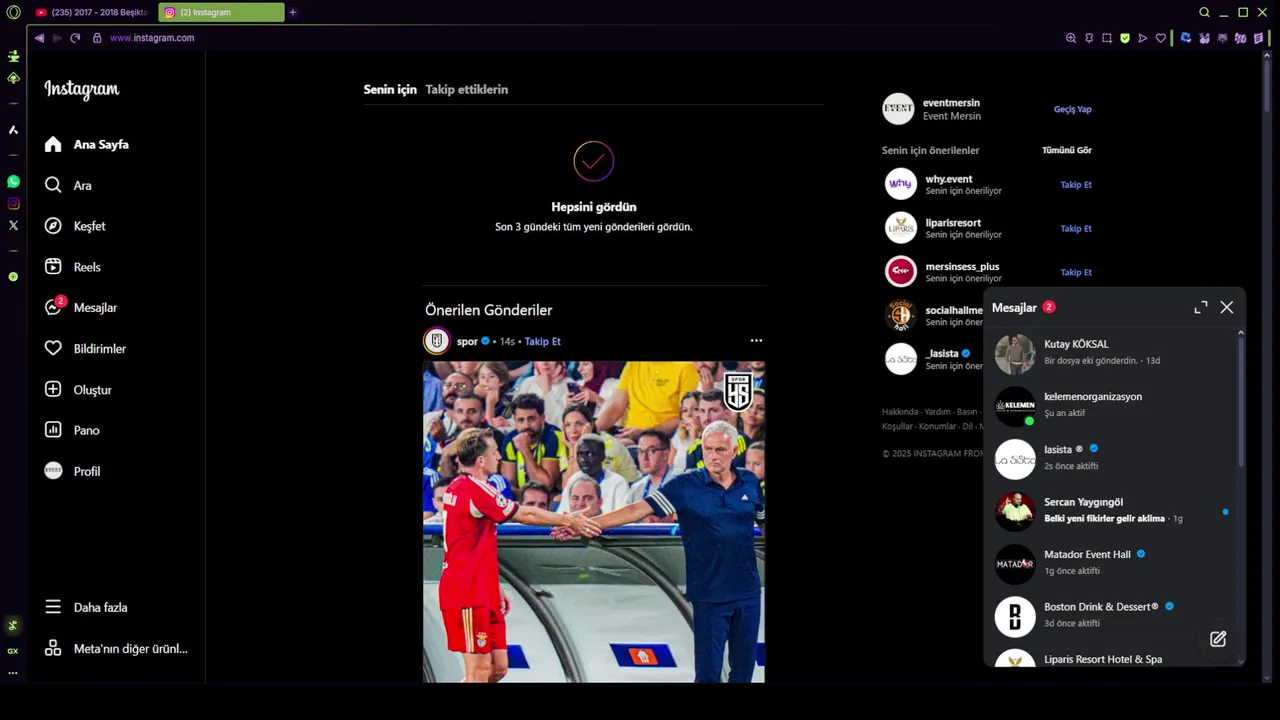Open a new tab with the plus button
The width and height of the screenshot is (1280, 720).
[x=293, y=12]
